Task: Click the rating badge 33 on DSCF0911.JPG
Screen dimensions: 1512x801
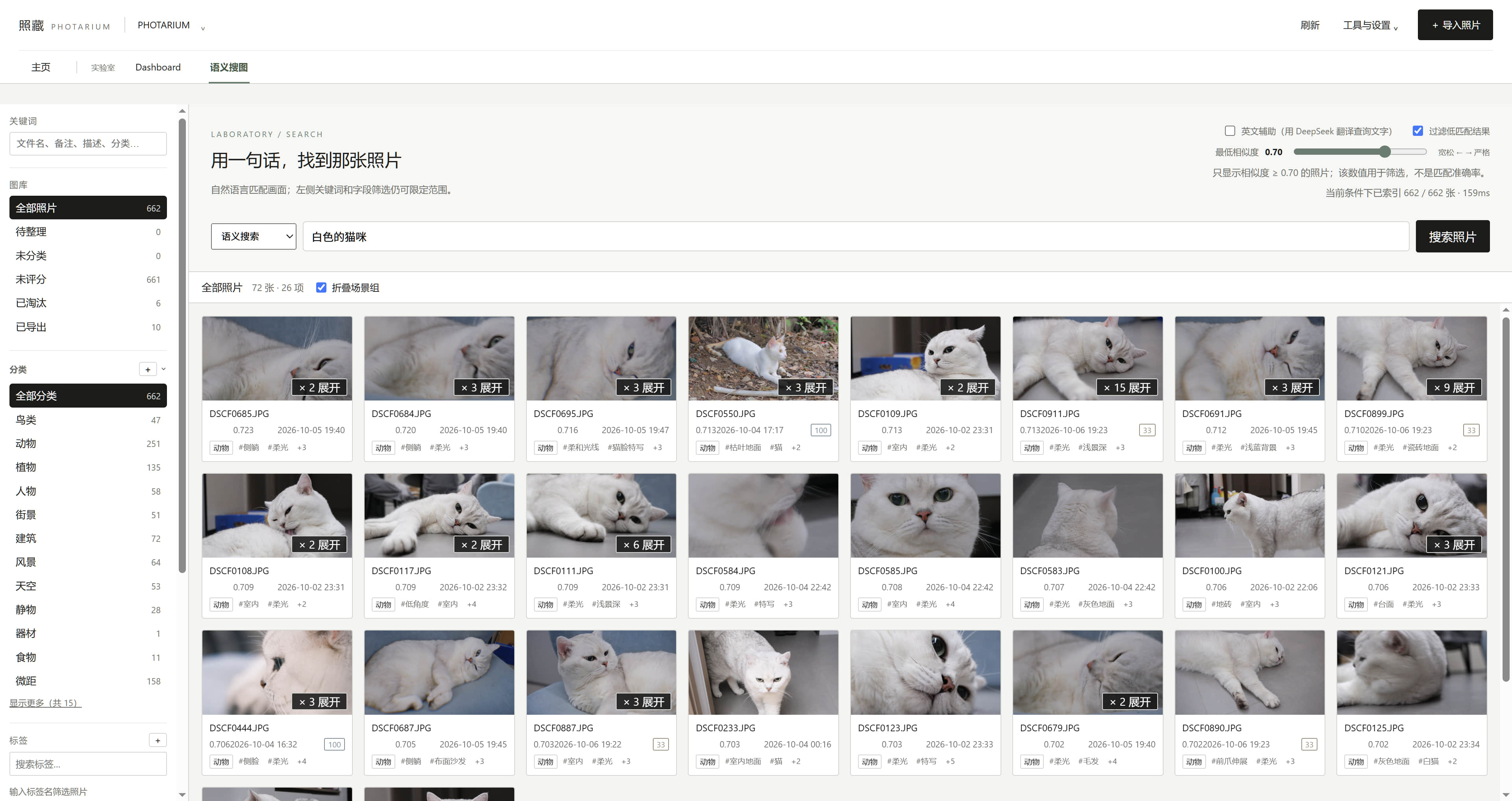Action: pos(1147,430)
